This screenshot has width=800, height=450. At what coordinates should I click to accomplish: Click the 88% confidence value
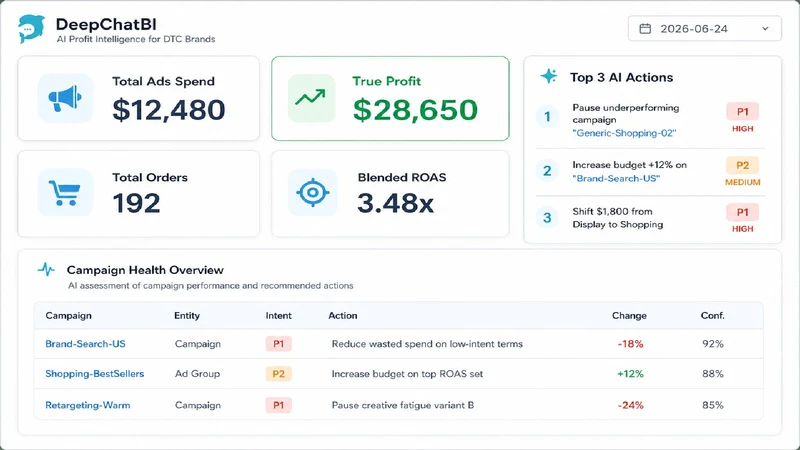713,374
